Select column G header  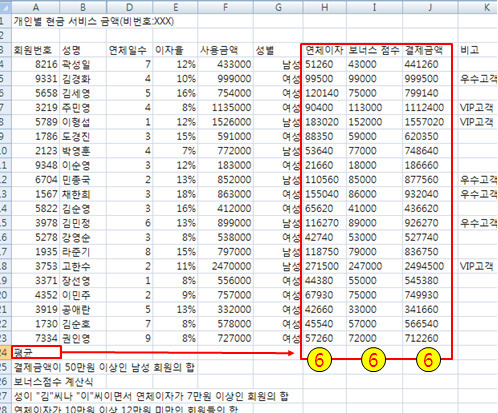(278, 7)
